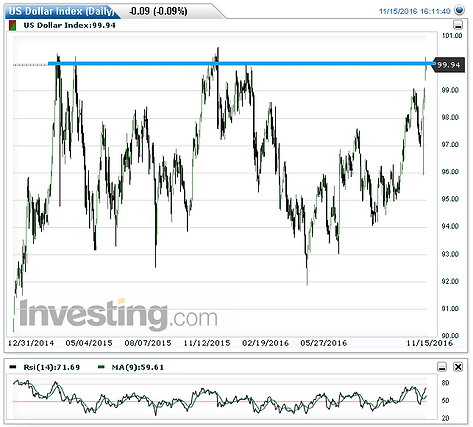473x427 pixels.
Task: Click the Investing.com watermark logo
Action: [118, 313]
